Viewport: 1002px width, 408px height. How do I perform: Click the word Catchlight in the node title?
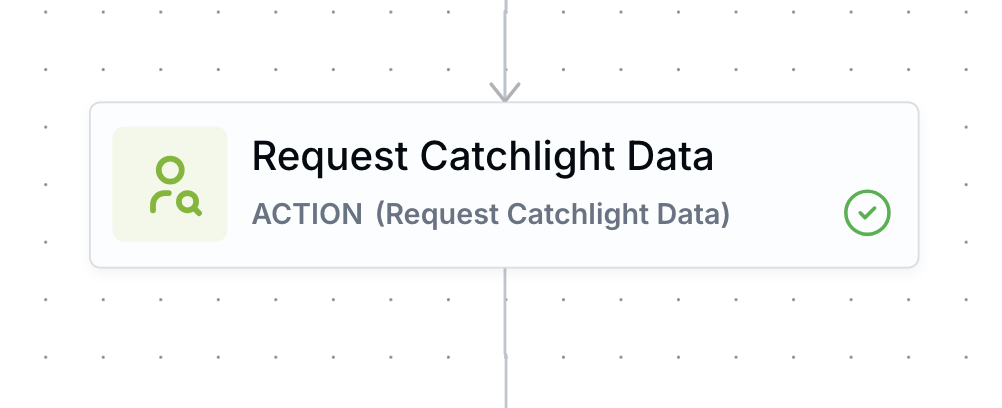click(518, 156)
